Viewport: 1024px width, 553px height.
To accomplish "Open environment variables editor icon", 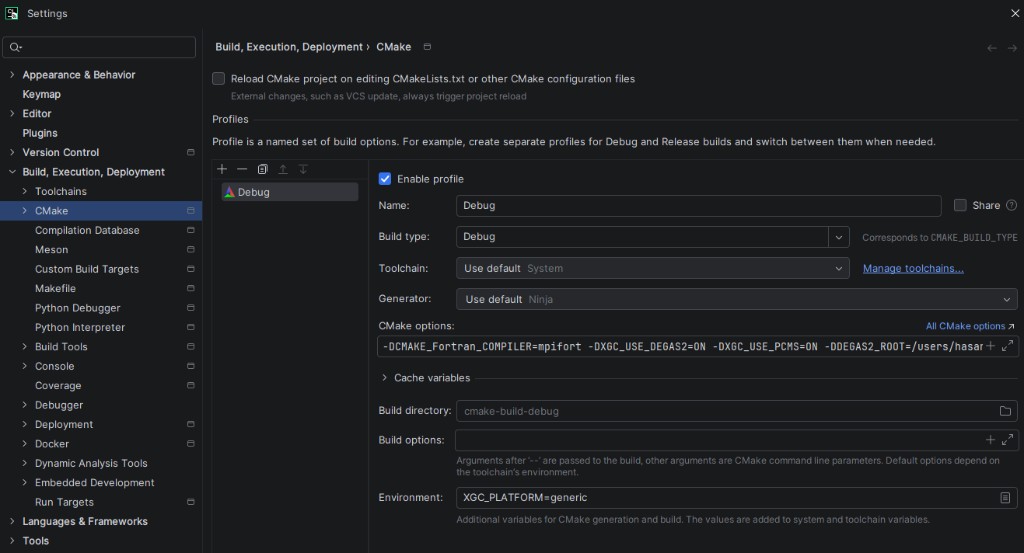I will pyautogui.click(x=1005, y=498).
